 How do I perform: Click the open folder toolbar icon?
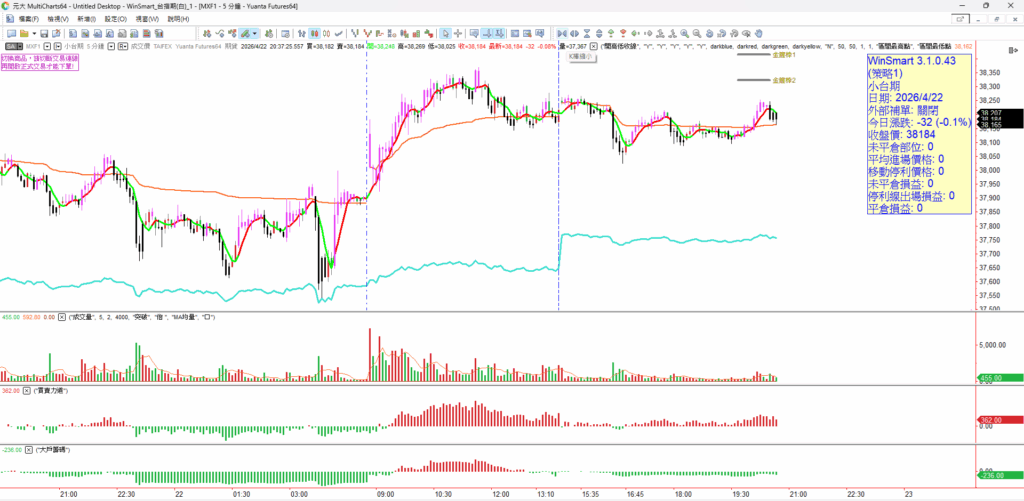[26, 33]
